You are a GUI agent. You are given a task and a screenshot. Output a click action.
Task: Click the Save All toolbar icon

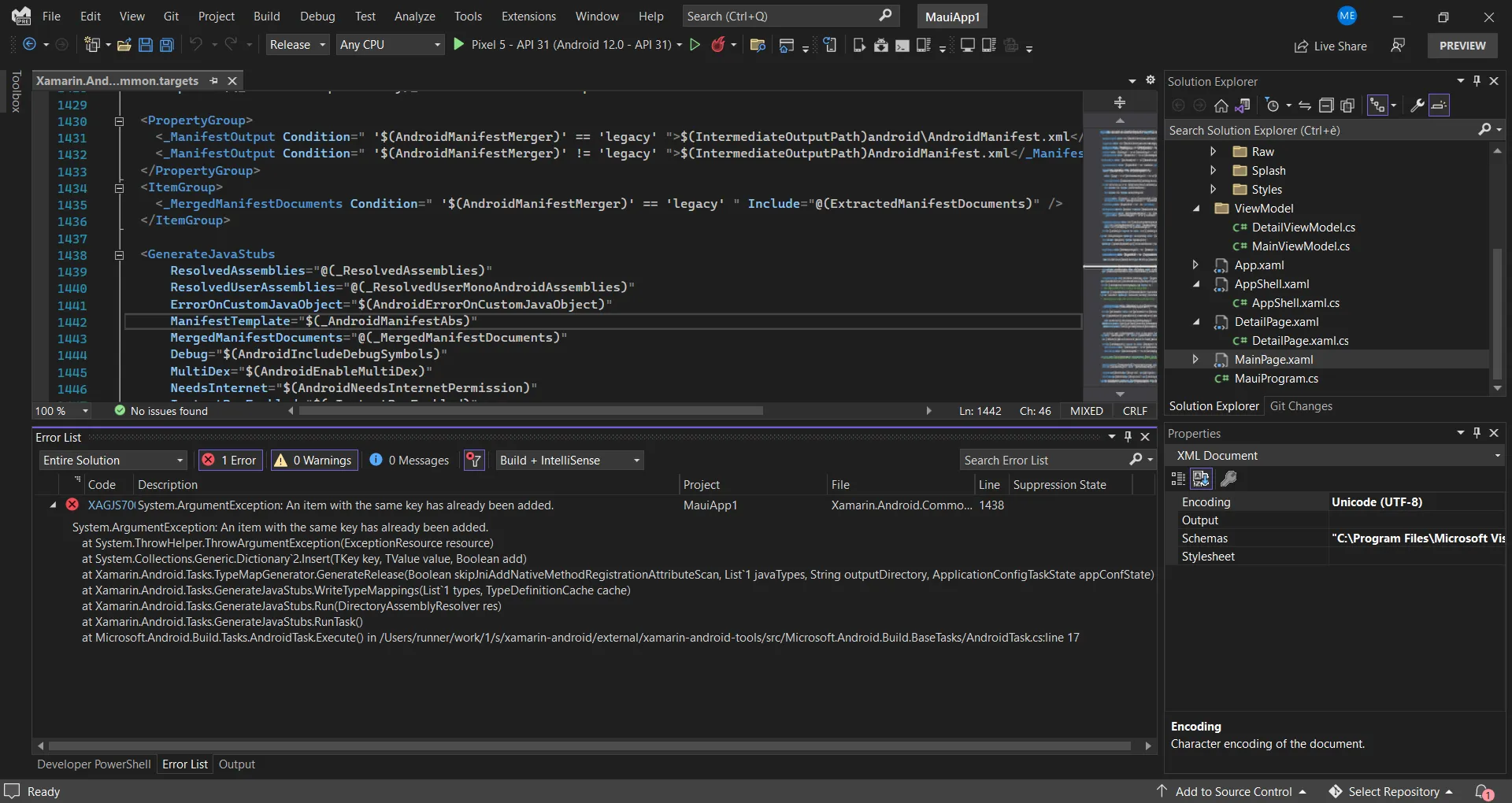166,45
